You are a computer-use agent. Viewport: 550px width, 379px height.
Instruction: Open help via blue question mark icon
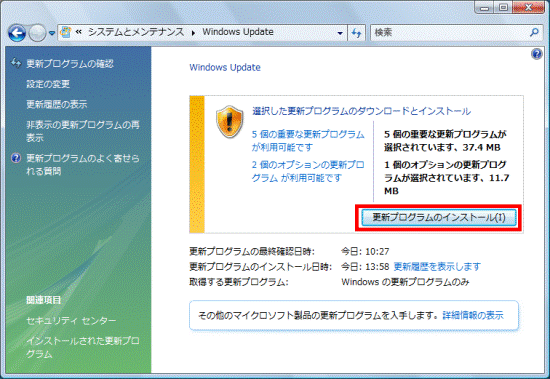pos(537,54)
